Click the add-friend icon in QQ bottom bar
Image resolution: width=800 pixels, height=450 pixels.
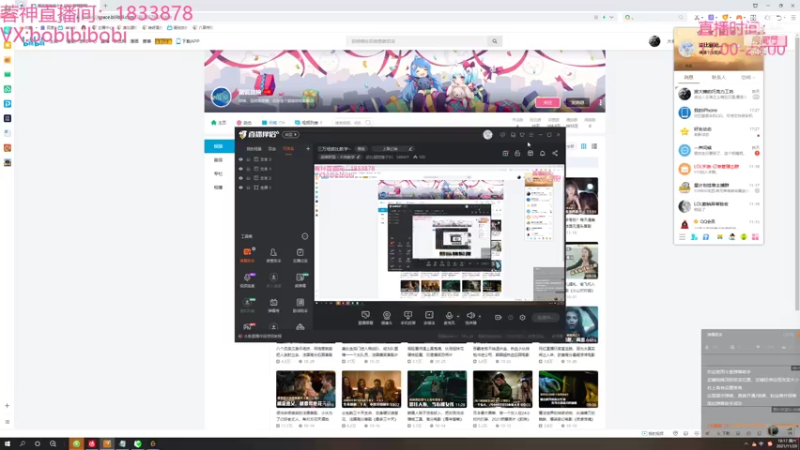694,237
